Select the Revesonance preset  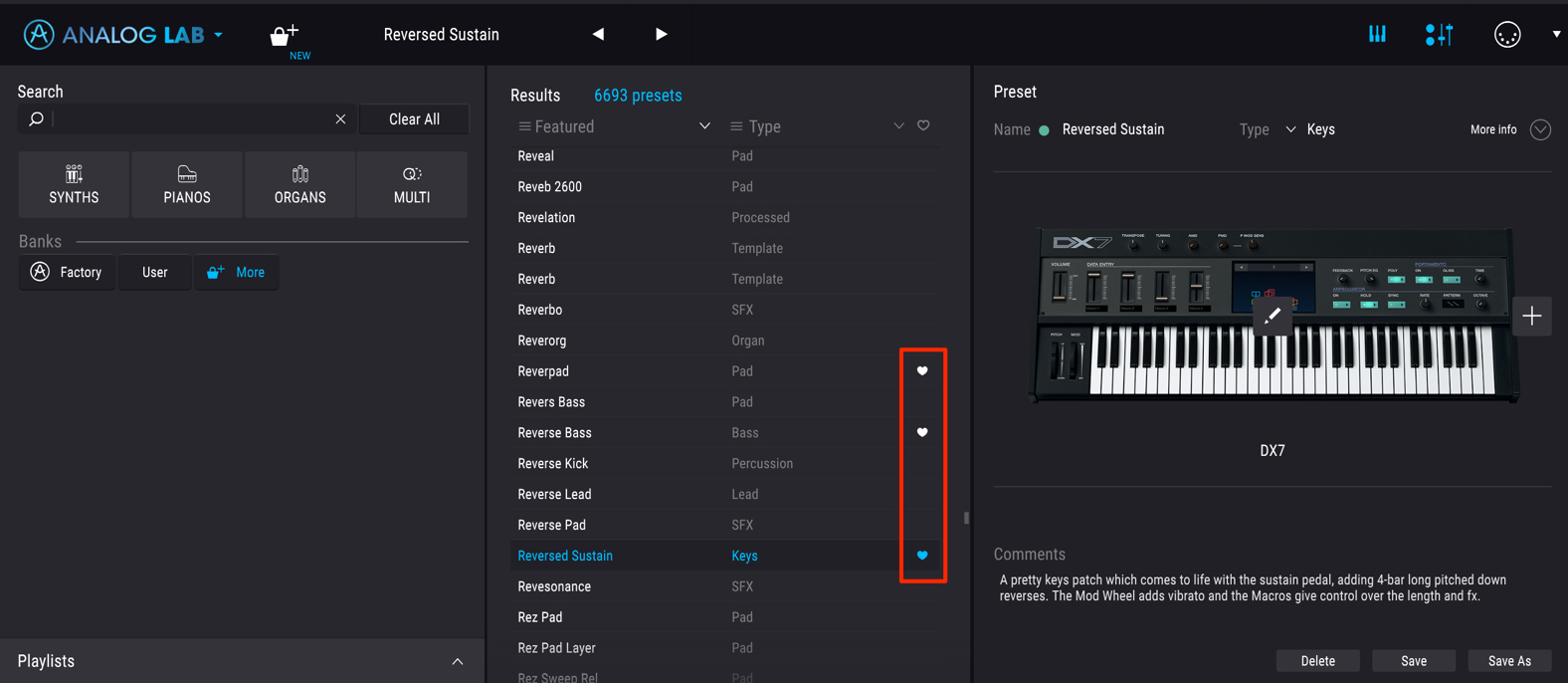[554, 587]
